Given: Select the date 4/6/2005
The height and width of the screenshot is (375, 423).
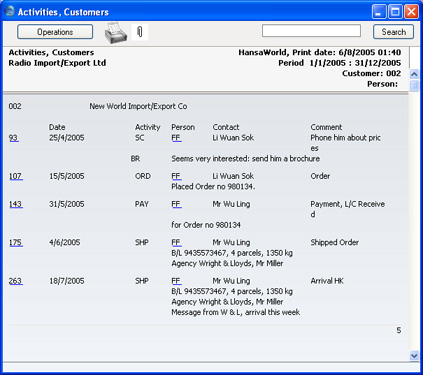Looking at the screenshot, I should coord(64,242).
